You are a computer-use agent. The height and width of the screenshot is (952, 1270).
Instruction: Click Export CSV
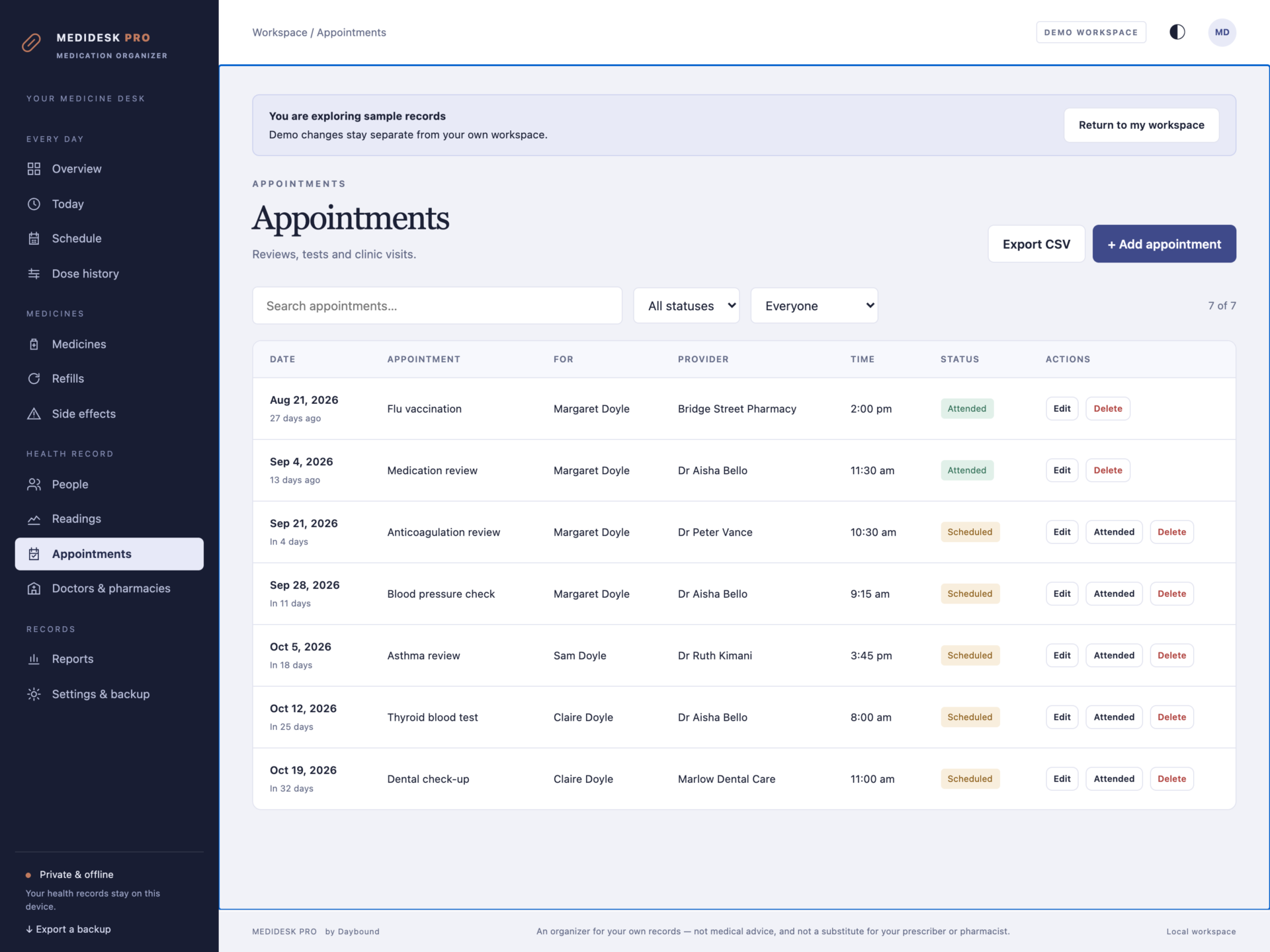pyautogui.click(x=1036, y=244)
